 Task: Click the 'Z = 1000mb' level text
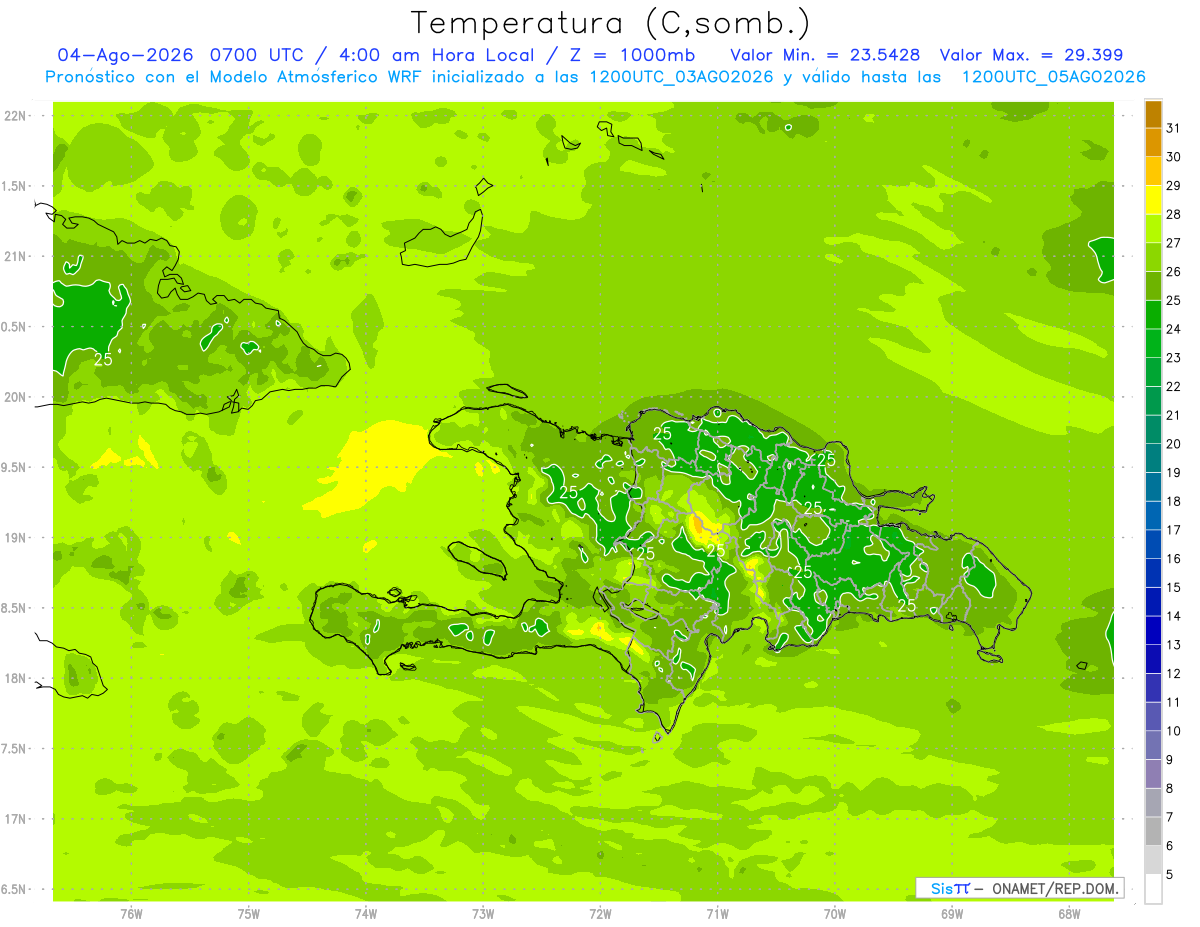(x=632, y=55)
